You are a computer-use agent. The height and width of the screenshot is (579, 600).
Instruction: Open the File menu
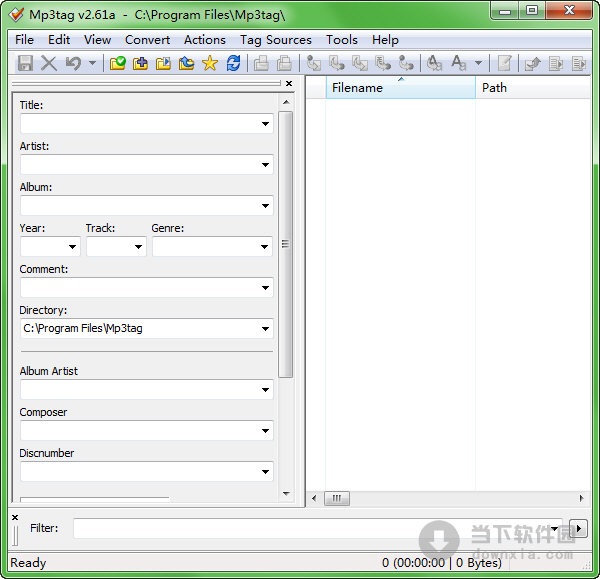pos(24,40)
